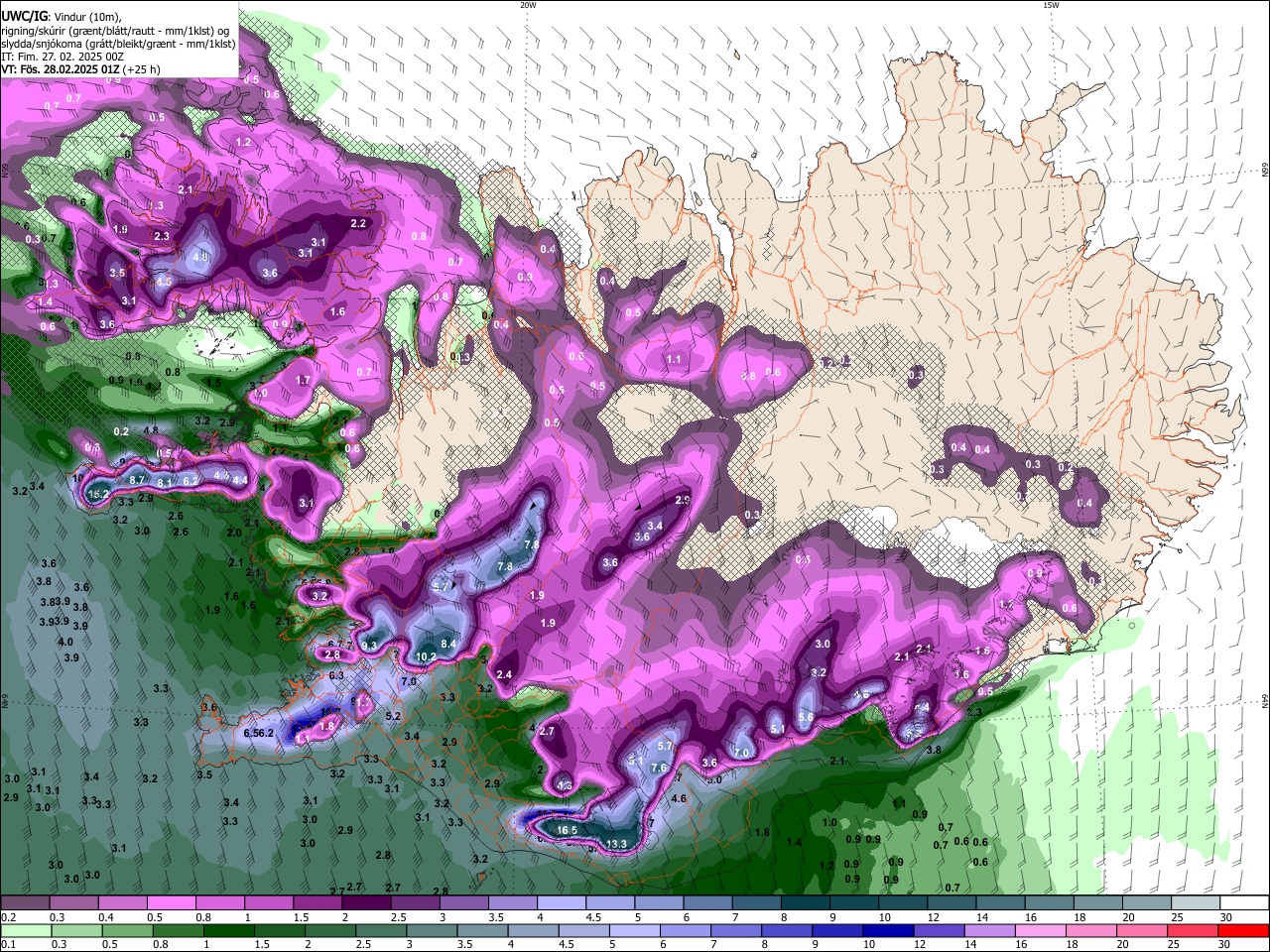Click the 30 label on the rain scale
Viewport: 1270px width, 952px height.
pos(1223,944)
